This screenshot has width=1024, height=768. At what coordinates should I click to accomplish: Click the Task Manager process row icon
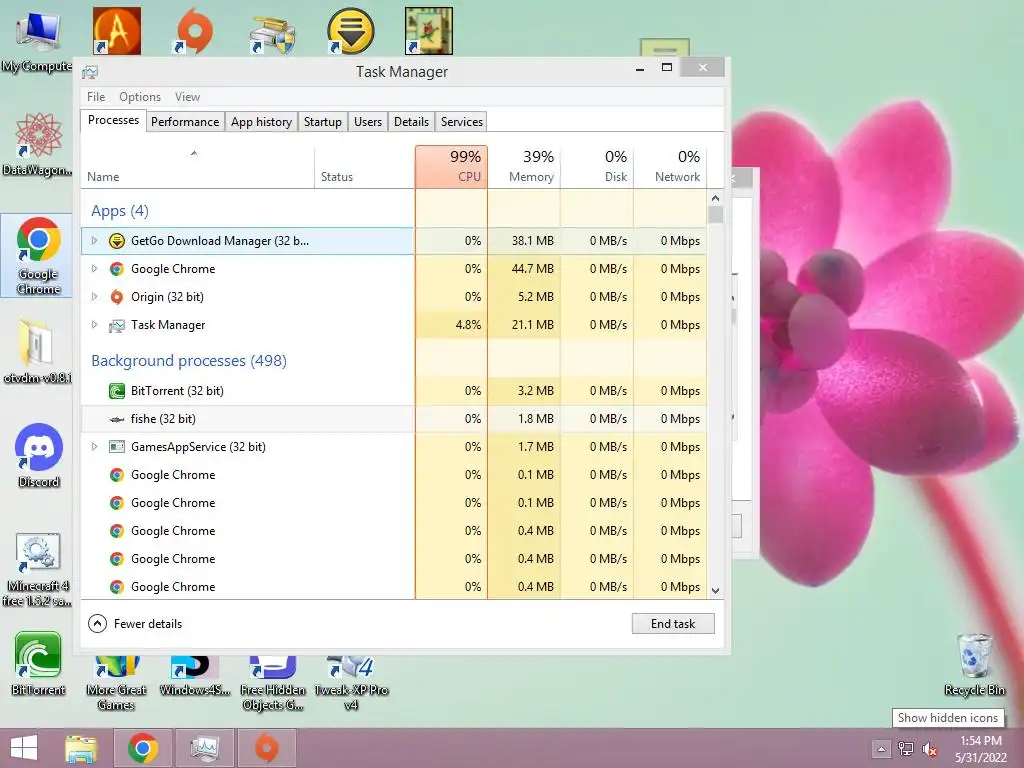(x=116, y=325)
